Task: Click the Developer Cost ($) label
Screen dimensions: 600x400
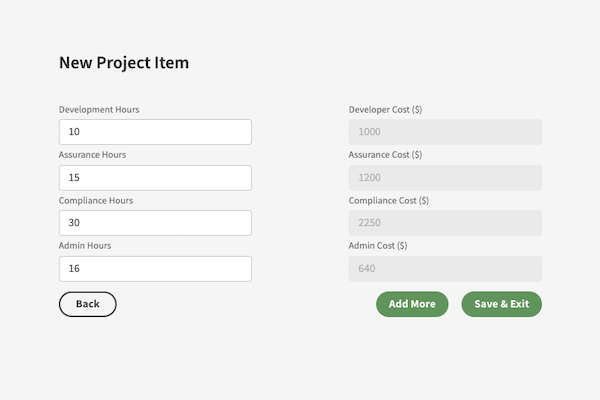Action: (x=385, y=109)
